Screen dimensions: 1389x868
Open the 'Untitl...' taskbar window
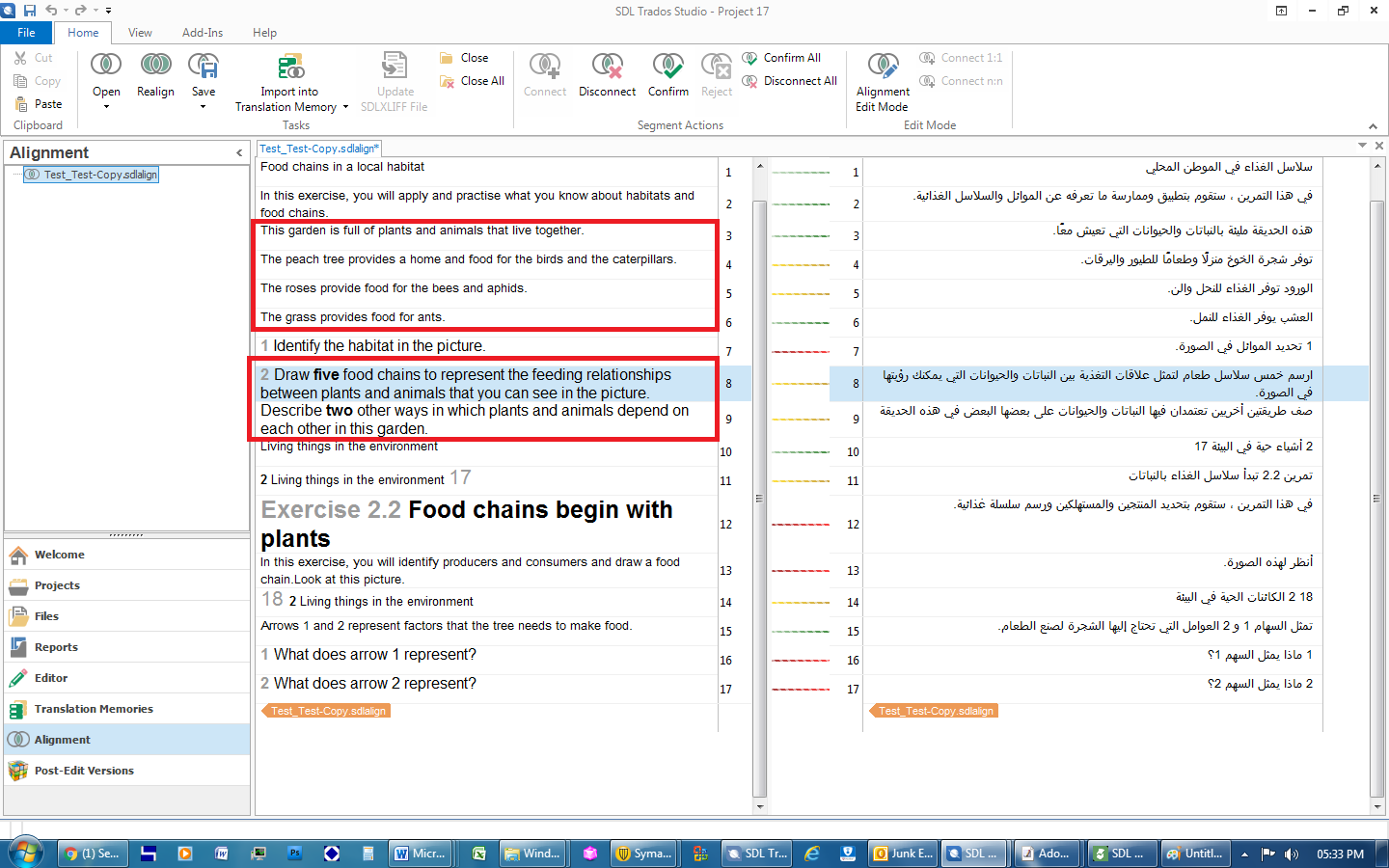pyautogui.click(x=1194, y=854)
